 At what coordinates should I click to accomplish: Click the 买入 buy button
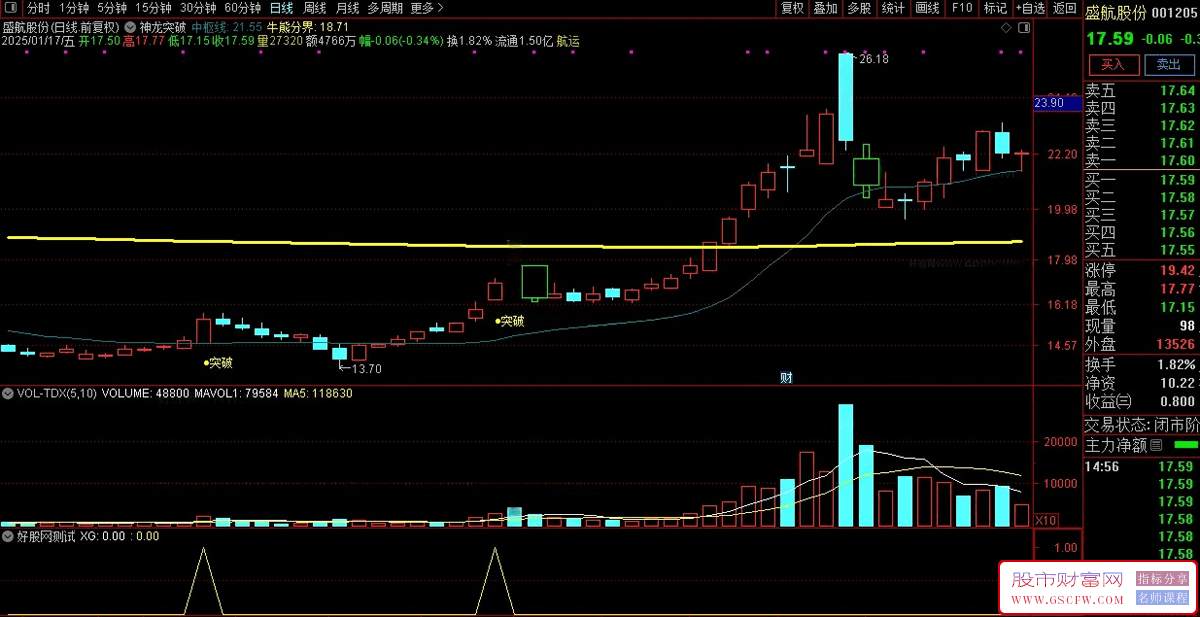point(1112,64)
